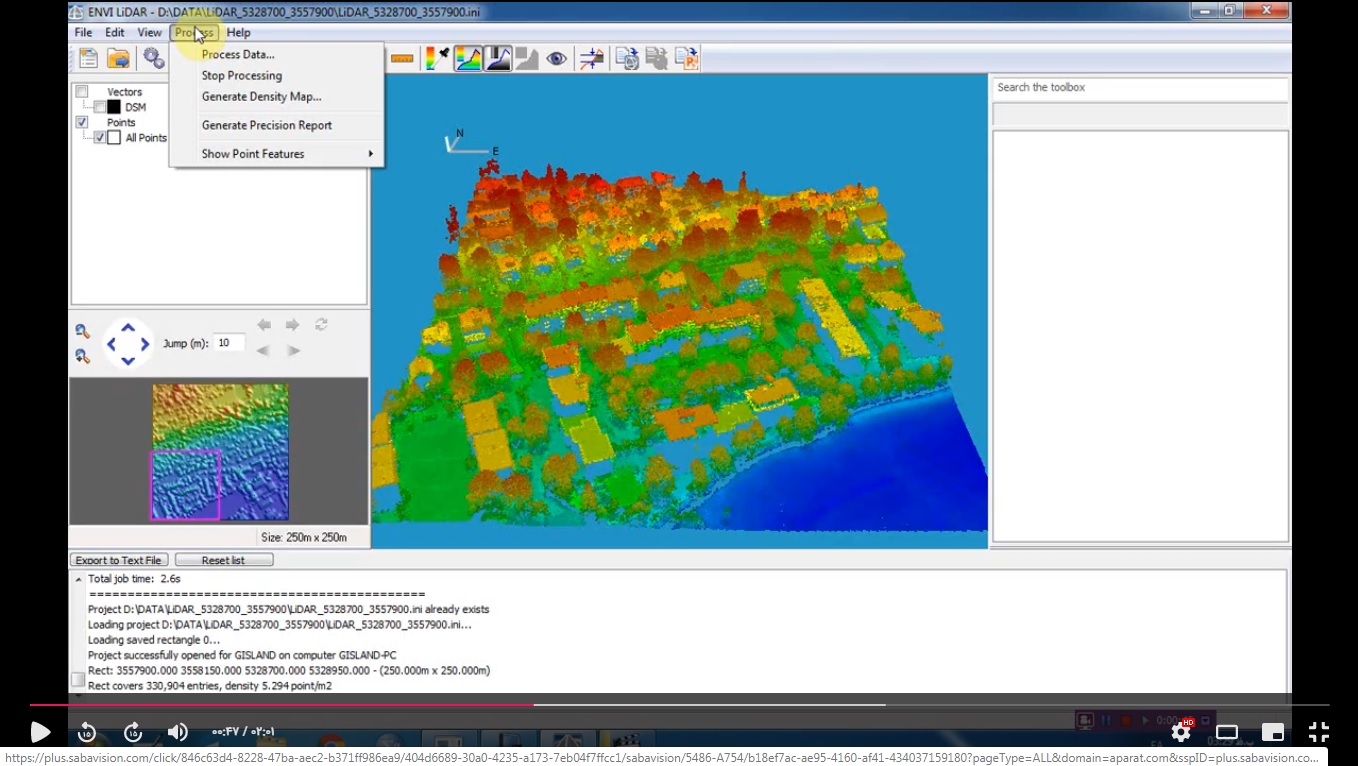Click the navigation pad left arrow

point(111,344)
